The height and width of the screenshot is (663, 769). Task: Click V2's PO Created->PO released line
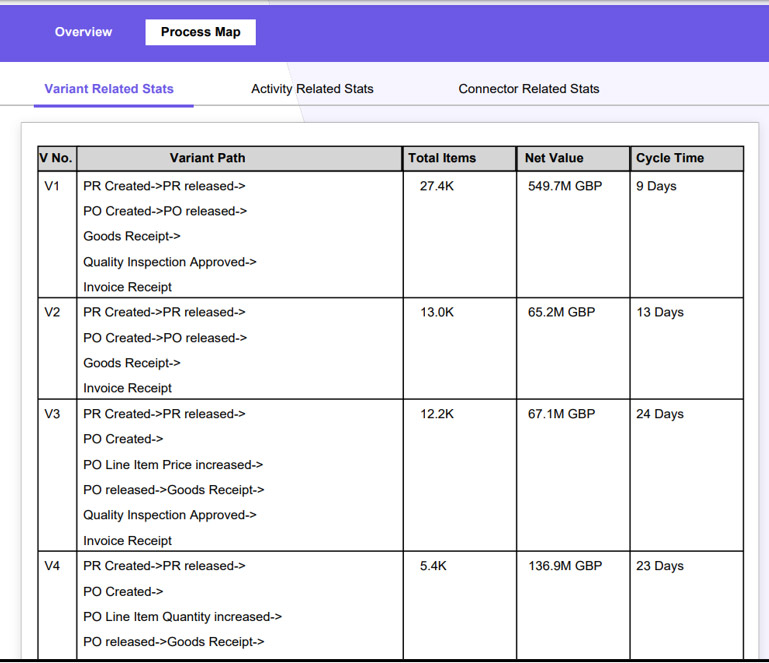[x=165, y=338]
